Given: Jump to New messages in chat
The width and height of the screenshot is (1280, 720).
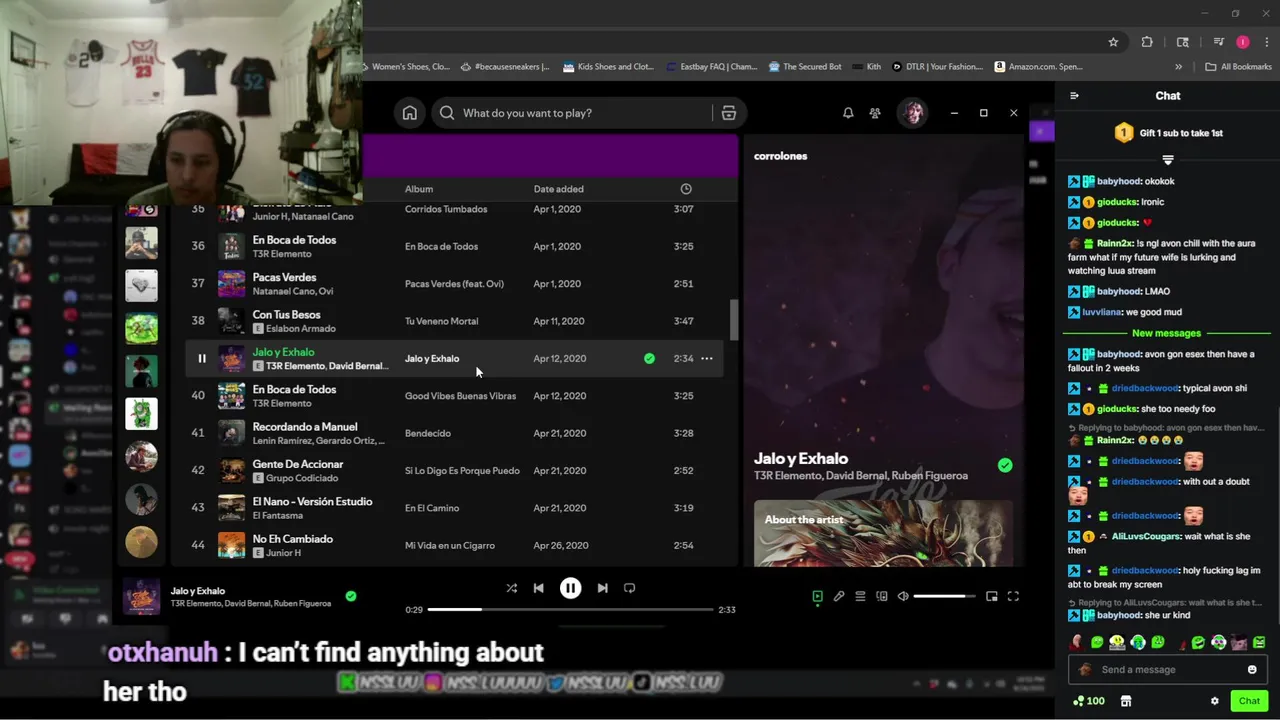Looking at the screenshot, I should pyautogui.click(x=1166, y=333).
